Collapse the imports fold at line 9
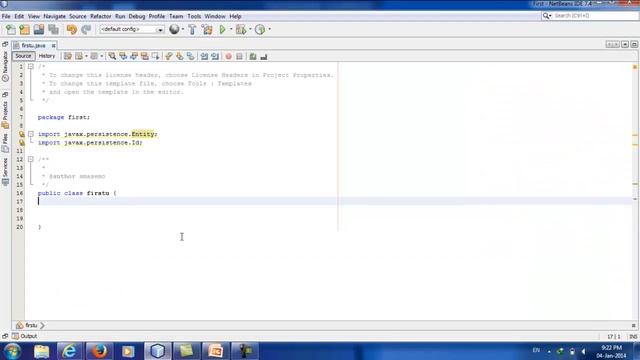Image resolution: width=640 pixels, height=360 pixels. [x=31, y=134]
